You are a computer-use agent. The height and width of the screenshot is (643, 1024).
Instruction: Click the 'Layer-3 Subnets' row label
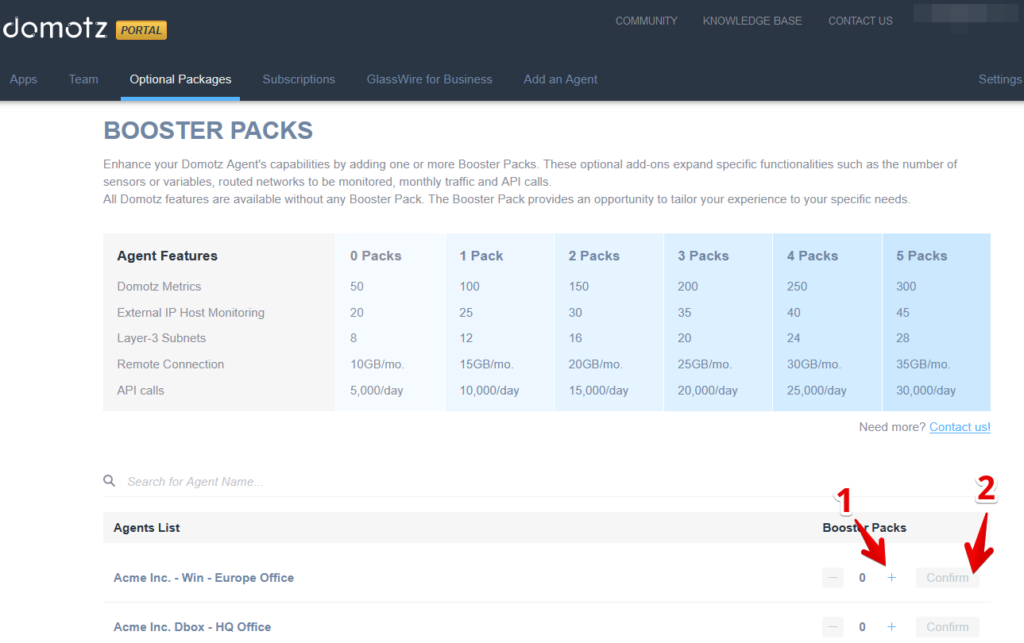click(161, 338)
